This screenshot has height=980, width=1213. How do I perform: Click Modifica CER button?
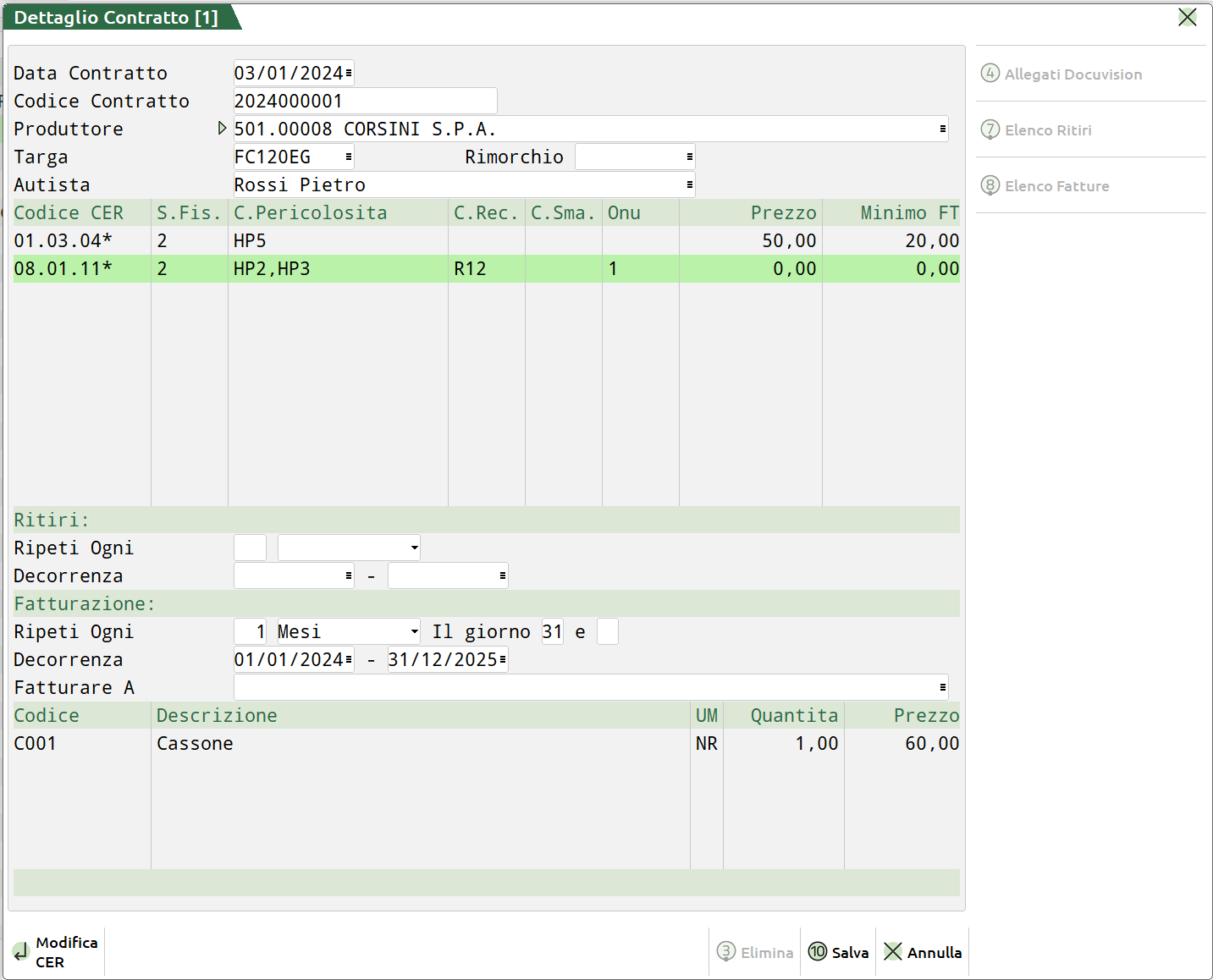point(56,953)
